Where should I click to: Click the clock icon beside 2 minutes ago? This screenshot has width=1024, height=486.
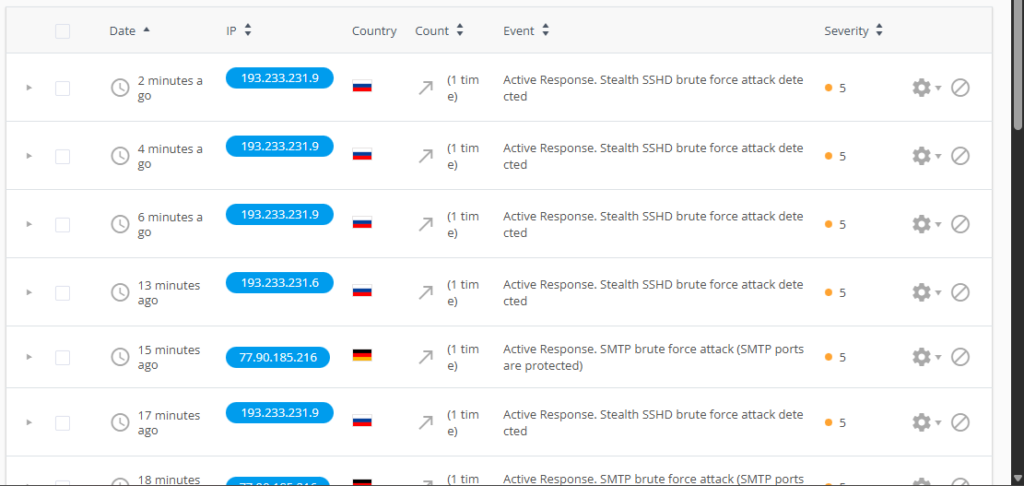point(120,88)
